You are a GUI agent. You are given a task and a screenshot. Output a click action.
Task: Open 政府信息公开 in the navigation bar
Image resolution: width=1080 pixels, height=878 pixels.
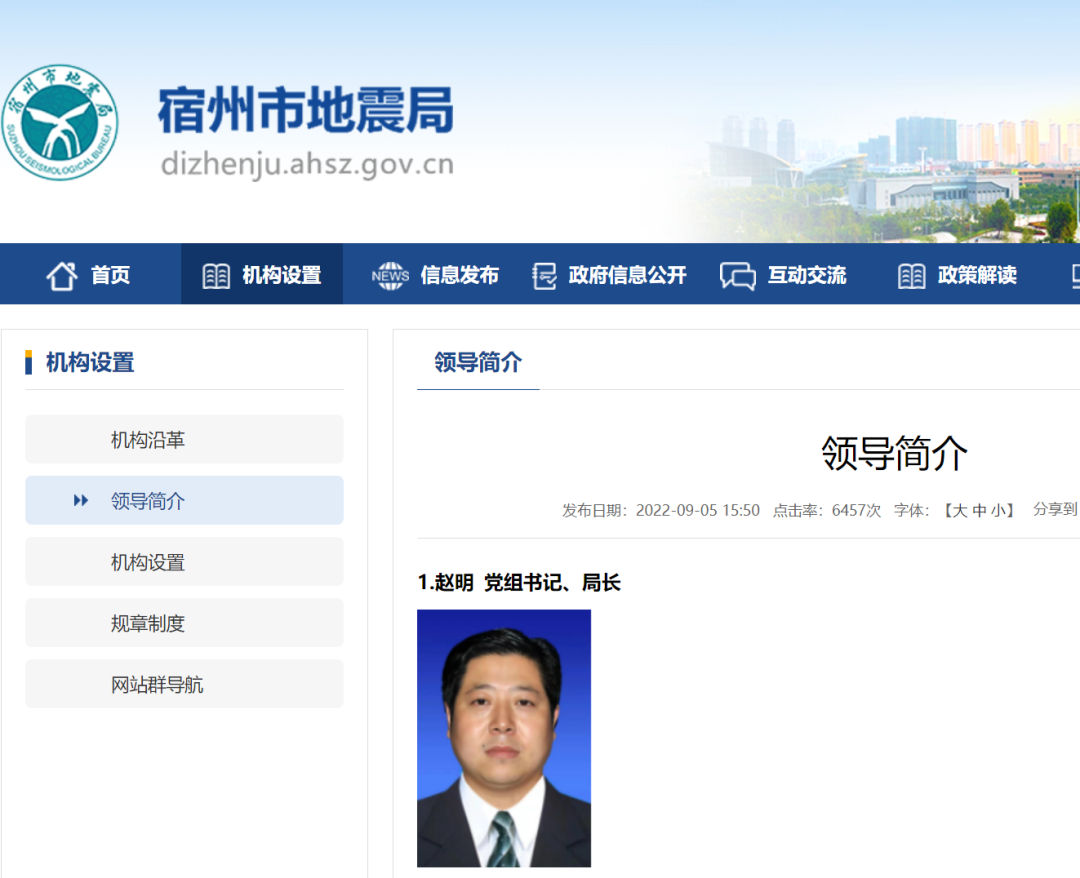click(x=627, y=275)
